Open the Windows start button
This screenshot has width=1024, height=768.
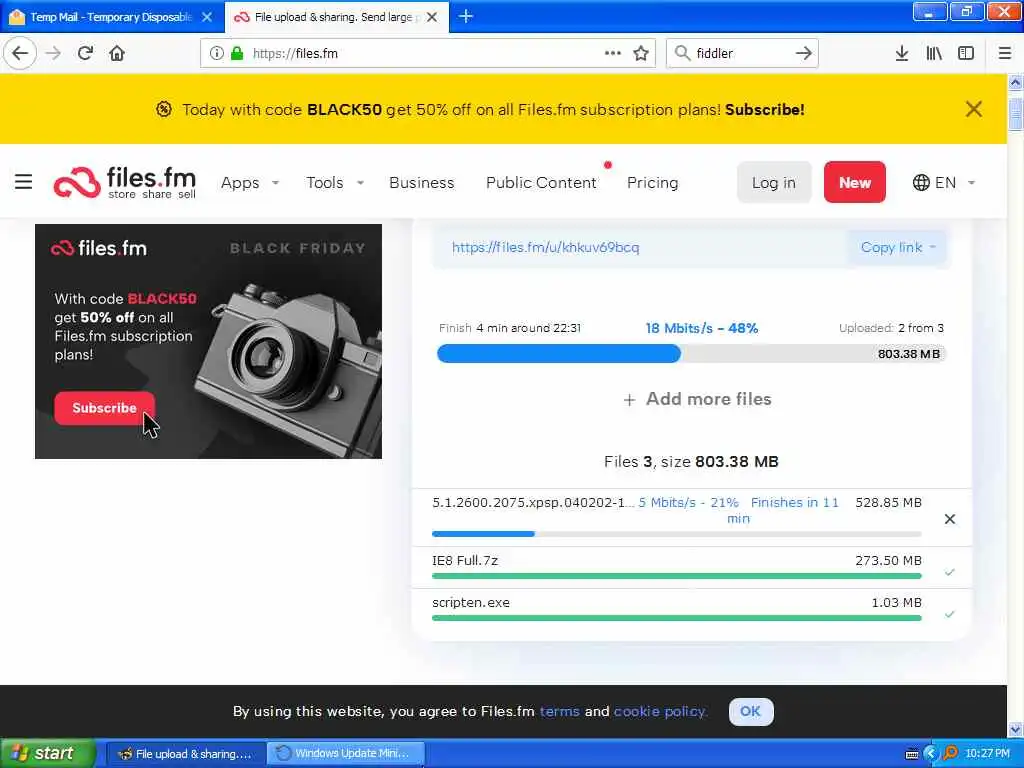click(x=47, y=754)
